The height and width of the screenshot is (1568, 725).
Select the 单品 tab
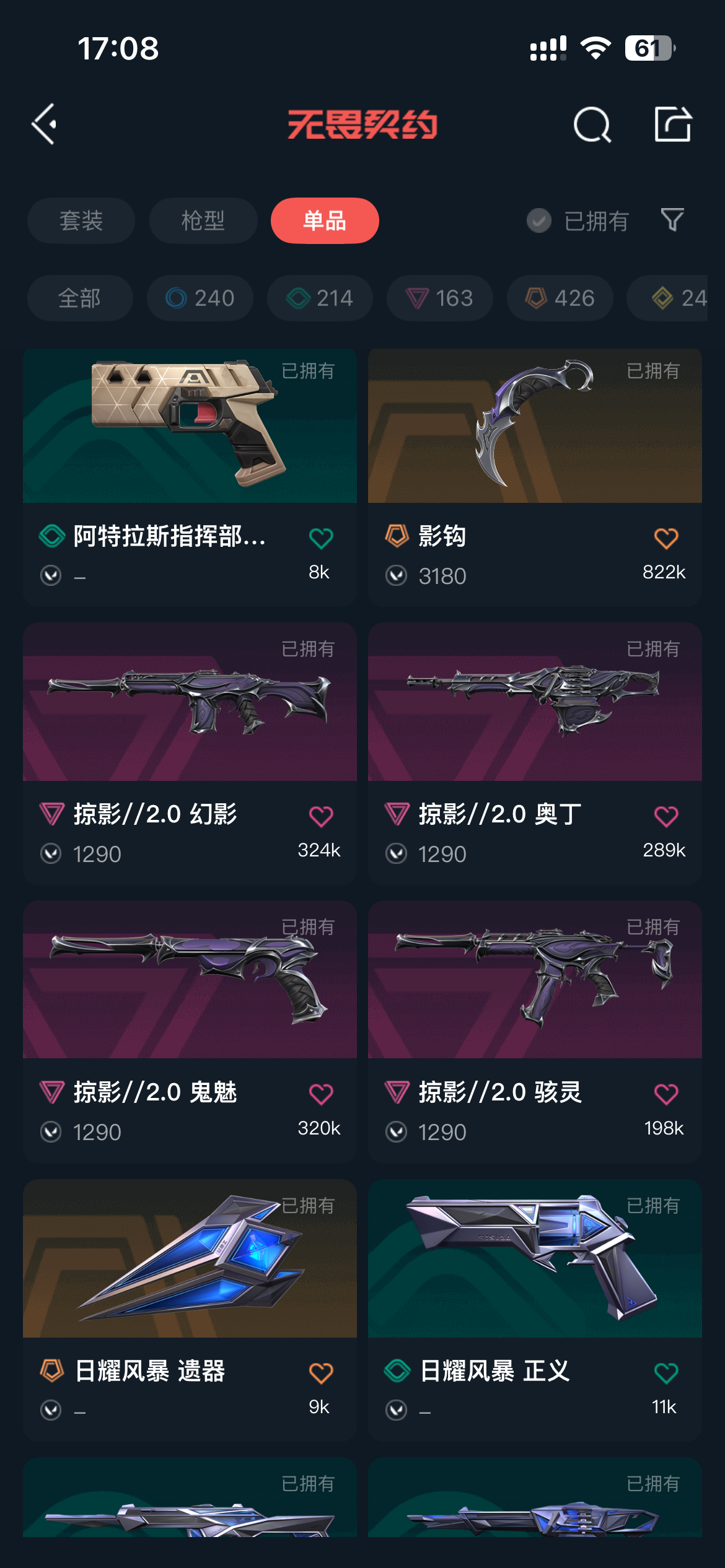pyautogui.click(x=325, y=220)
